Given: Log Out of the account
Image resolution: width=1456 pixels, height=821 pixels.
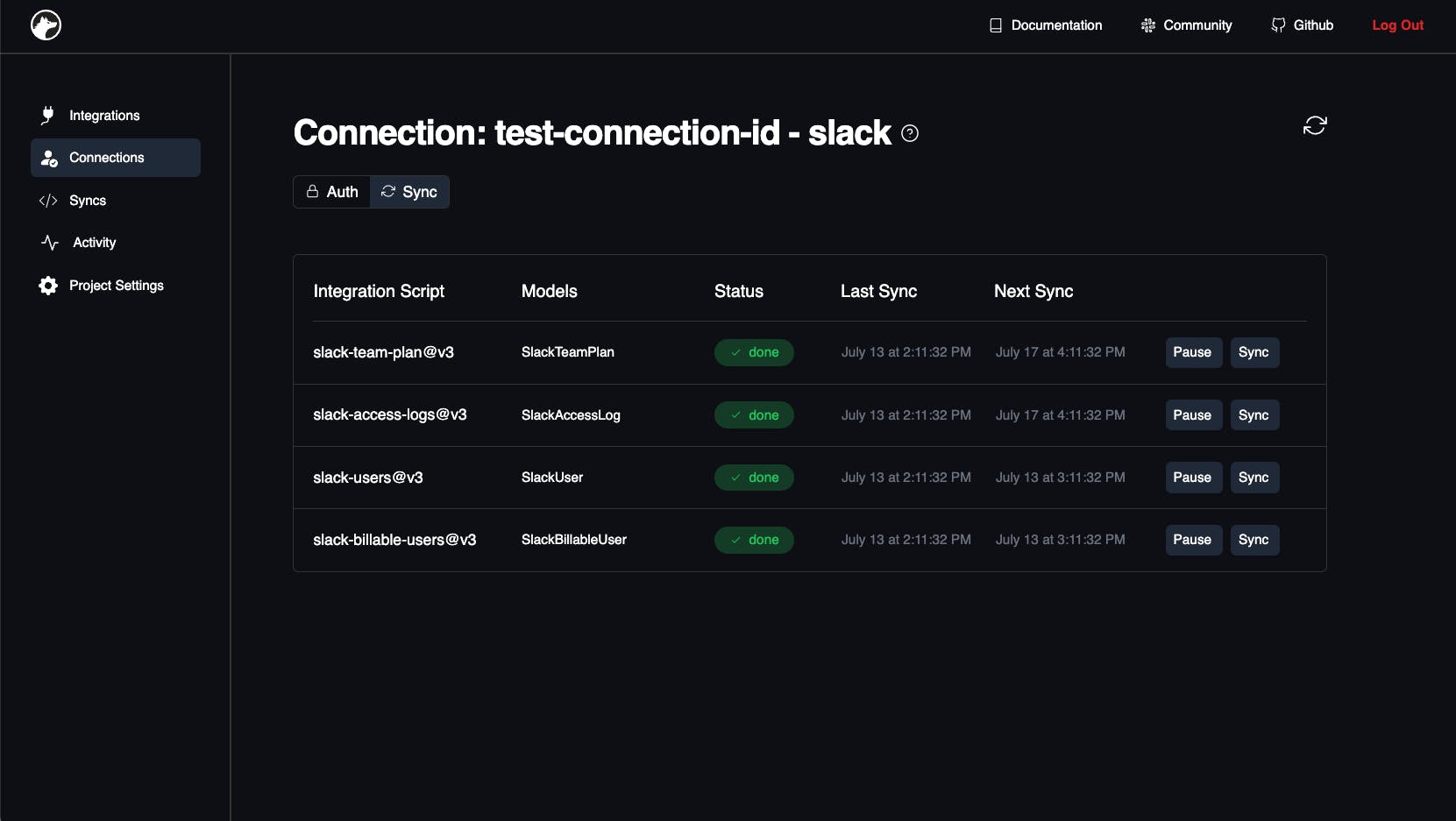Looking at the screenshot, I should coord(1397,25).
